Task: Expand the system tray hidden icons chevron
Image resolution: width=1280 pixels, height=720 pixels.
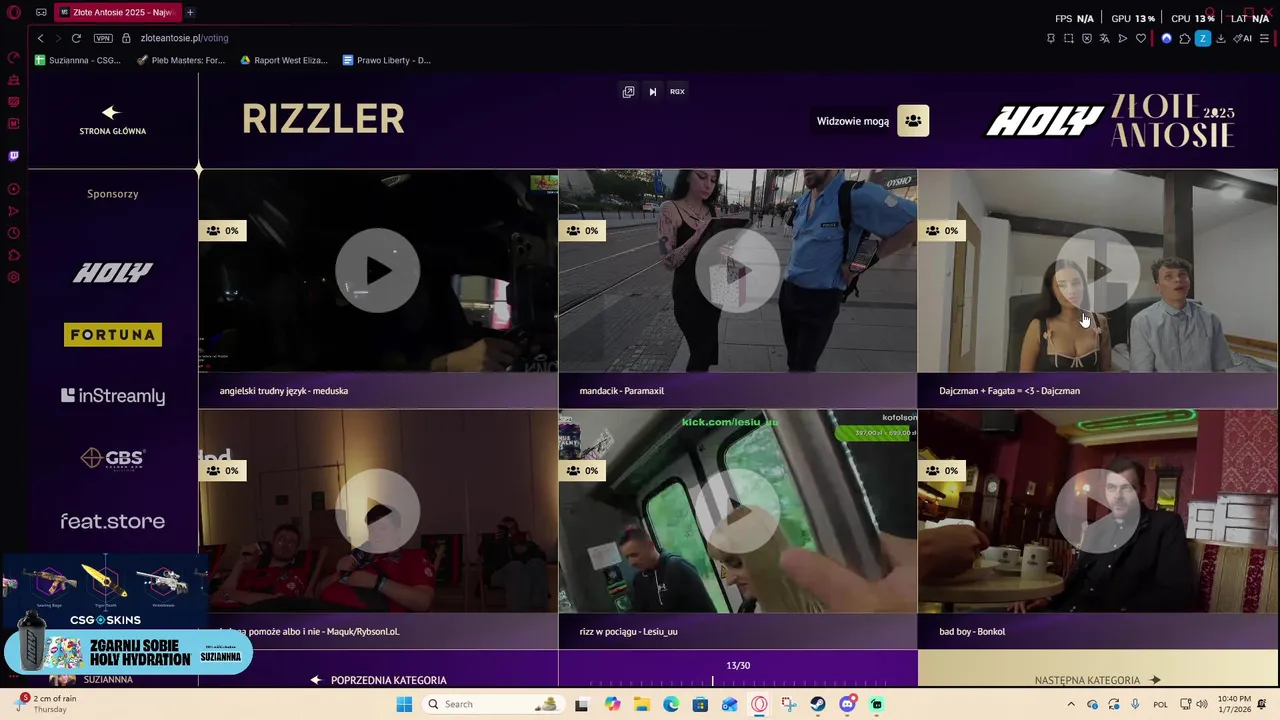Action: (1071, 704)
